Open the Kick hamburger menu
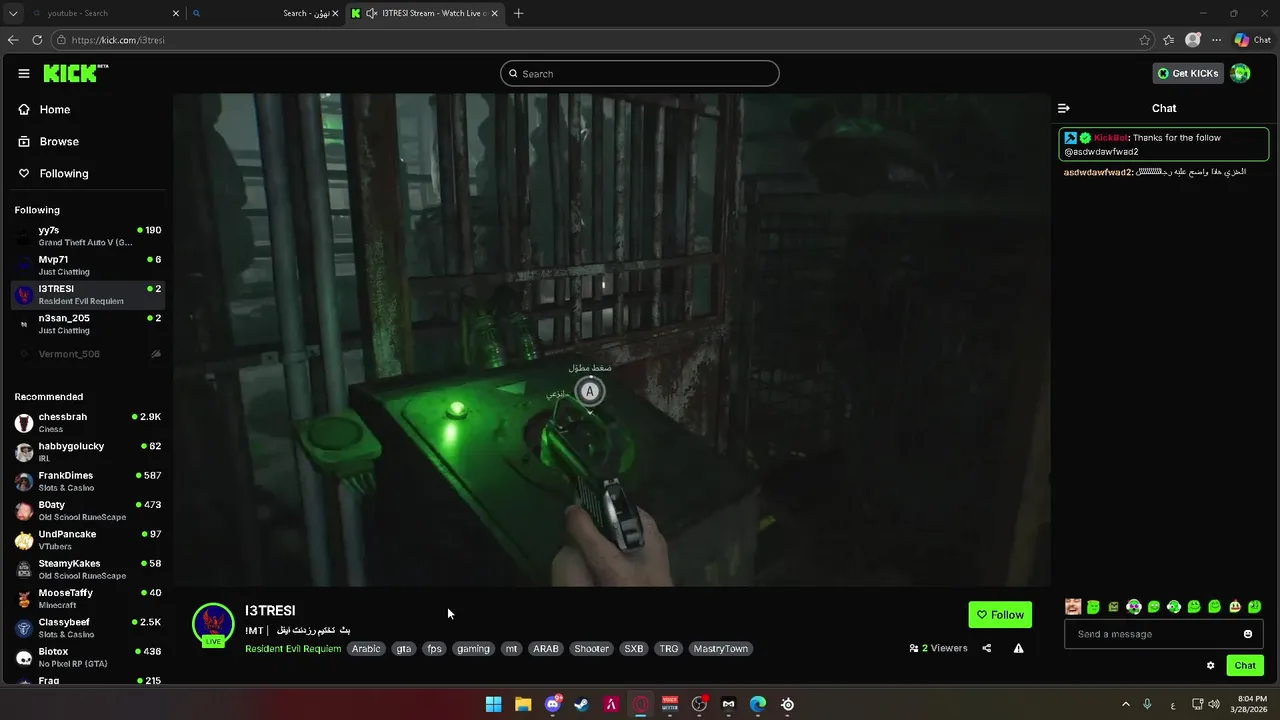Viewport: 1280px width, 720px height. [24, 73]
